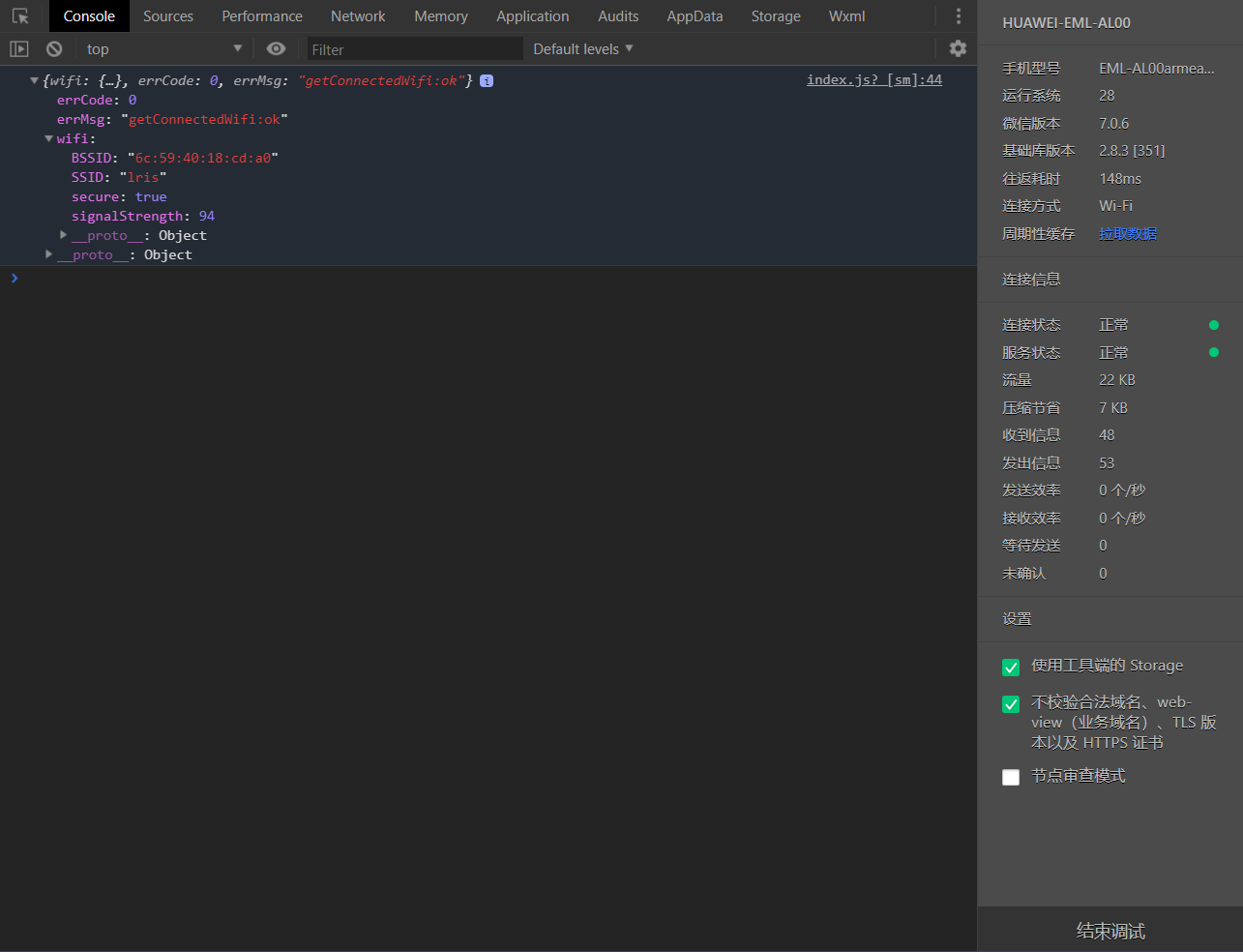This screenshot has width=1243, height=952.
Task: Uncheck 不校验合法域名 checkbox
Action: pyautogui.click(x=1011, y=704)
